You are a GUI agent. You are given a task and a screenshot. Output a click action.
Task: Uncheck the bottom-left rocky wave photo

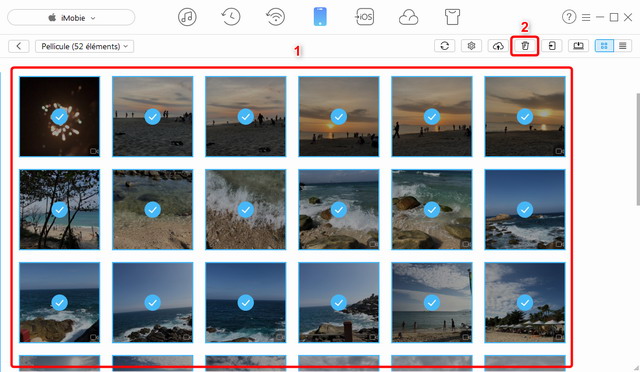click(x=60, y=303)
